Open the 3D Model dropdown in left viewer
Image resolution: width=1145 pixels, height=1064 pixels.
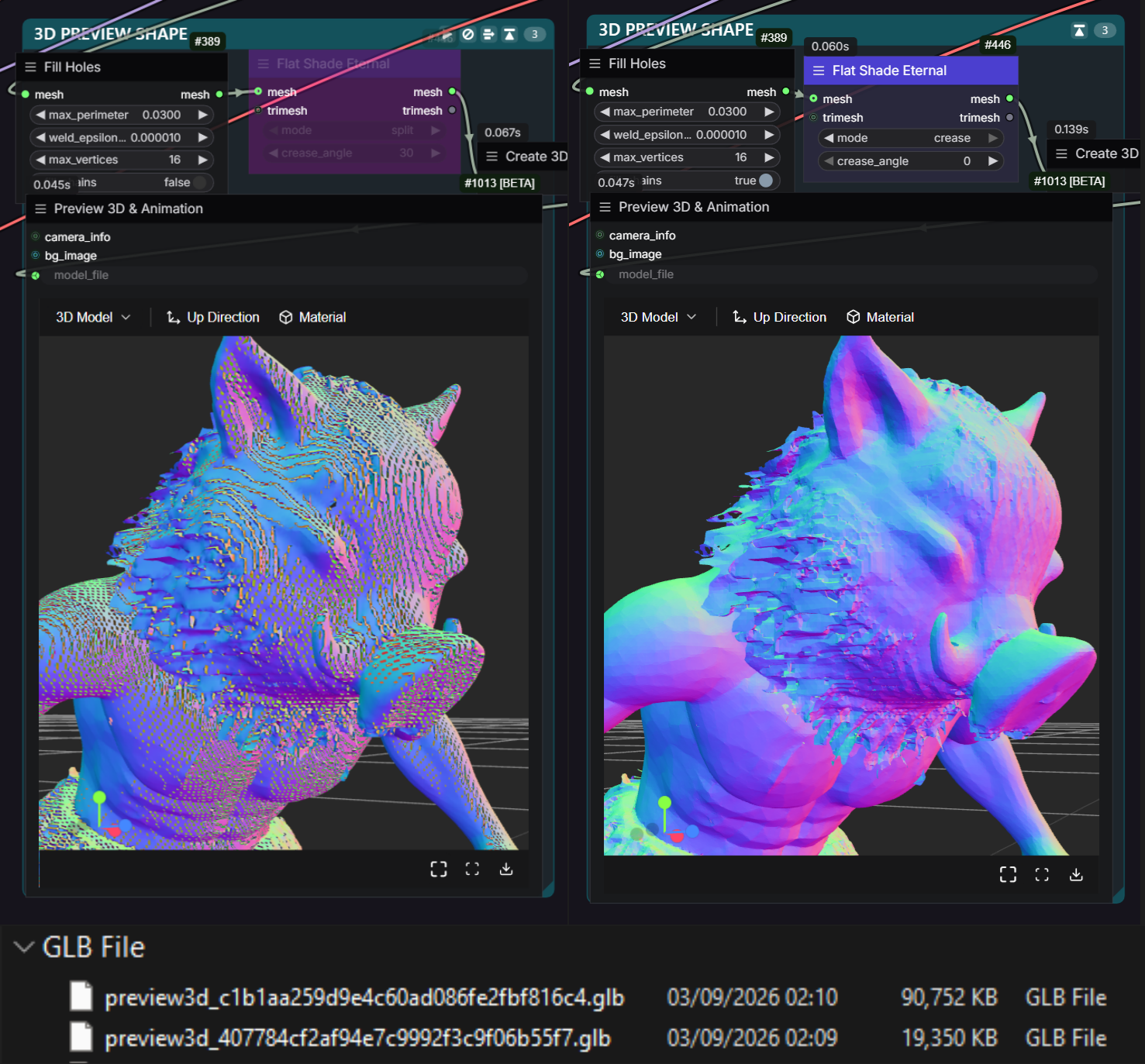click(93, 317)
